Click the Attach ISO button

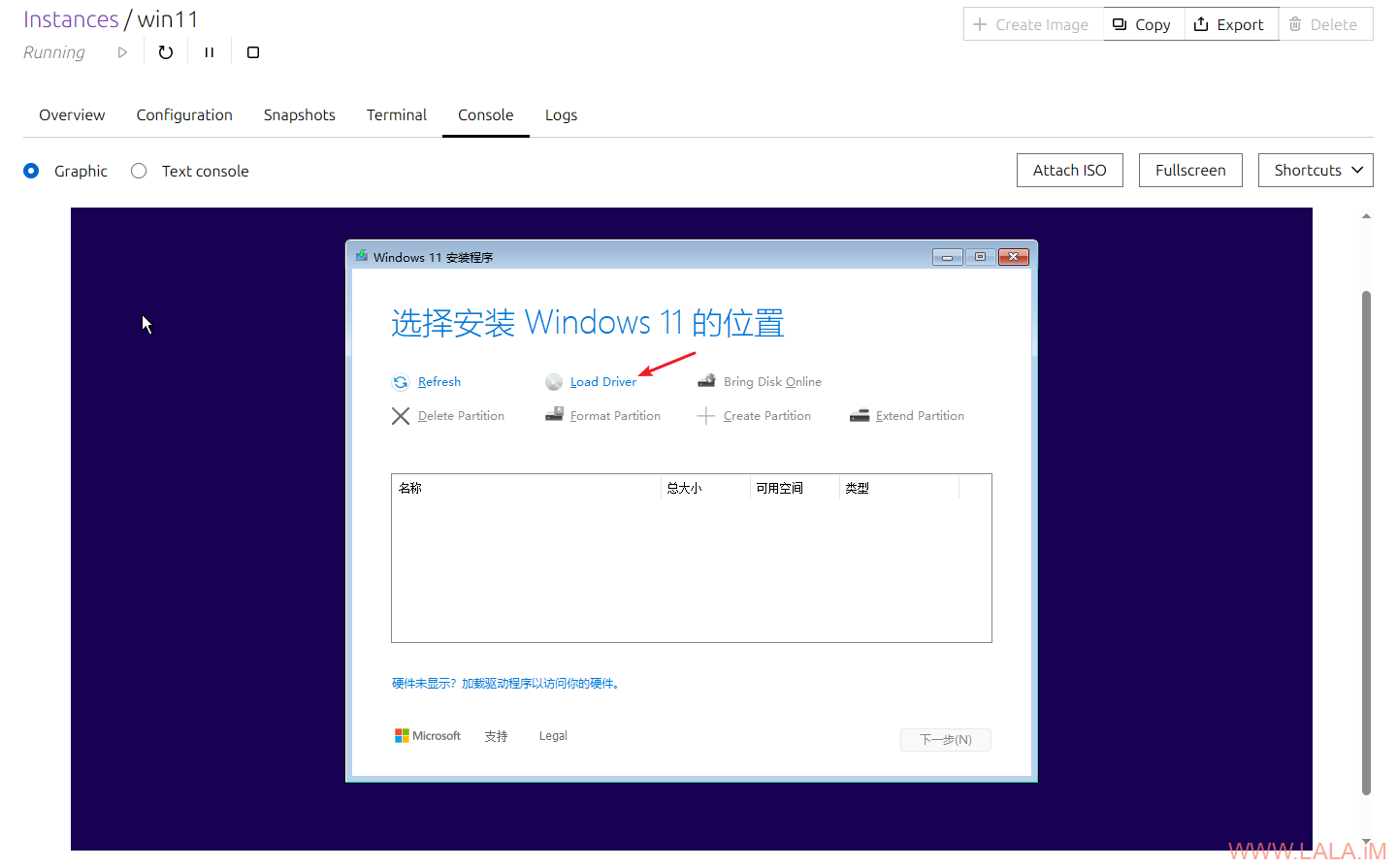click(x=1069, y=170)
